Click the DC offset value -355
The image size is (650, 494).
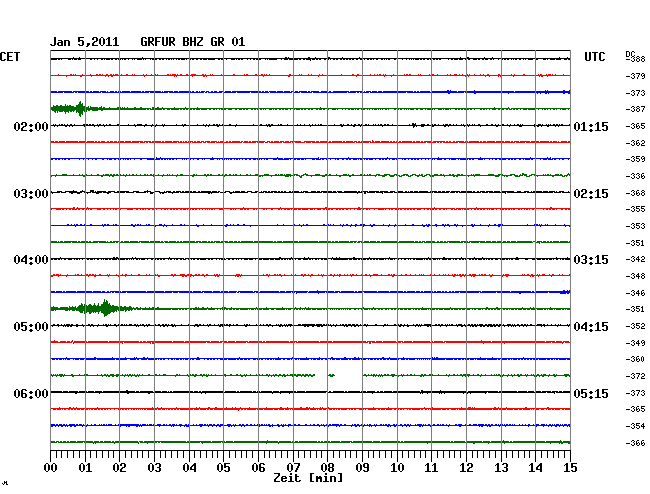tap(635, 209)
